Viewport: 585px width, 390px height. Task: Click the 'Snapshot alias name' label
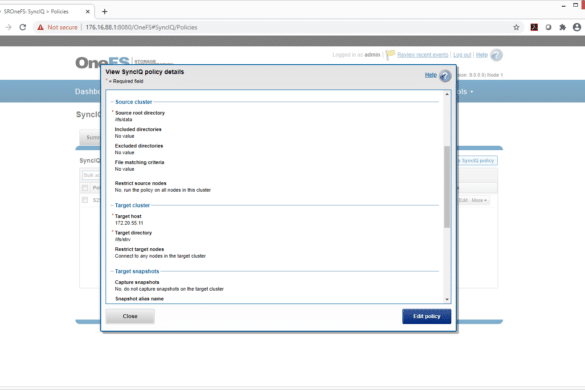[x=140, y=299]
